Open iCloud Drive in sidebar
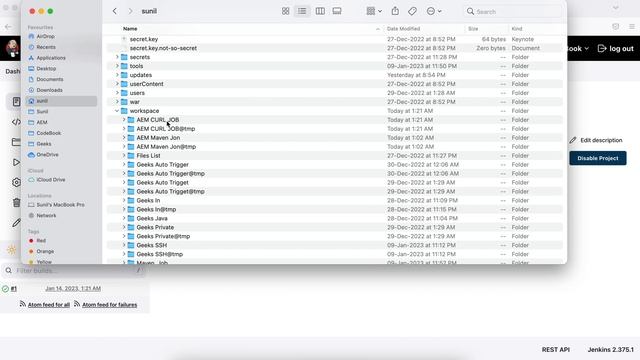640x360 pixels. tap(51, 180)
